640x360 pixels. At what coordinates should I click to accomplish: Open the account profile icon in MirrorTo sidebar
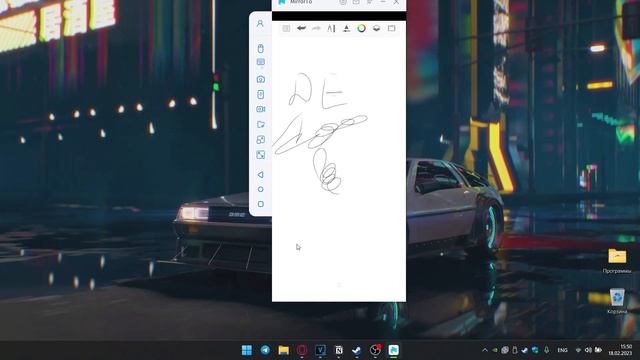pyautogui.click(x=260, y=24)
